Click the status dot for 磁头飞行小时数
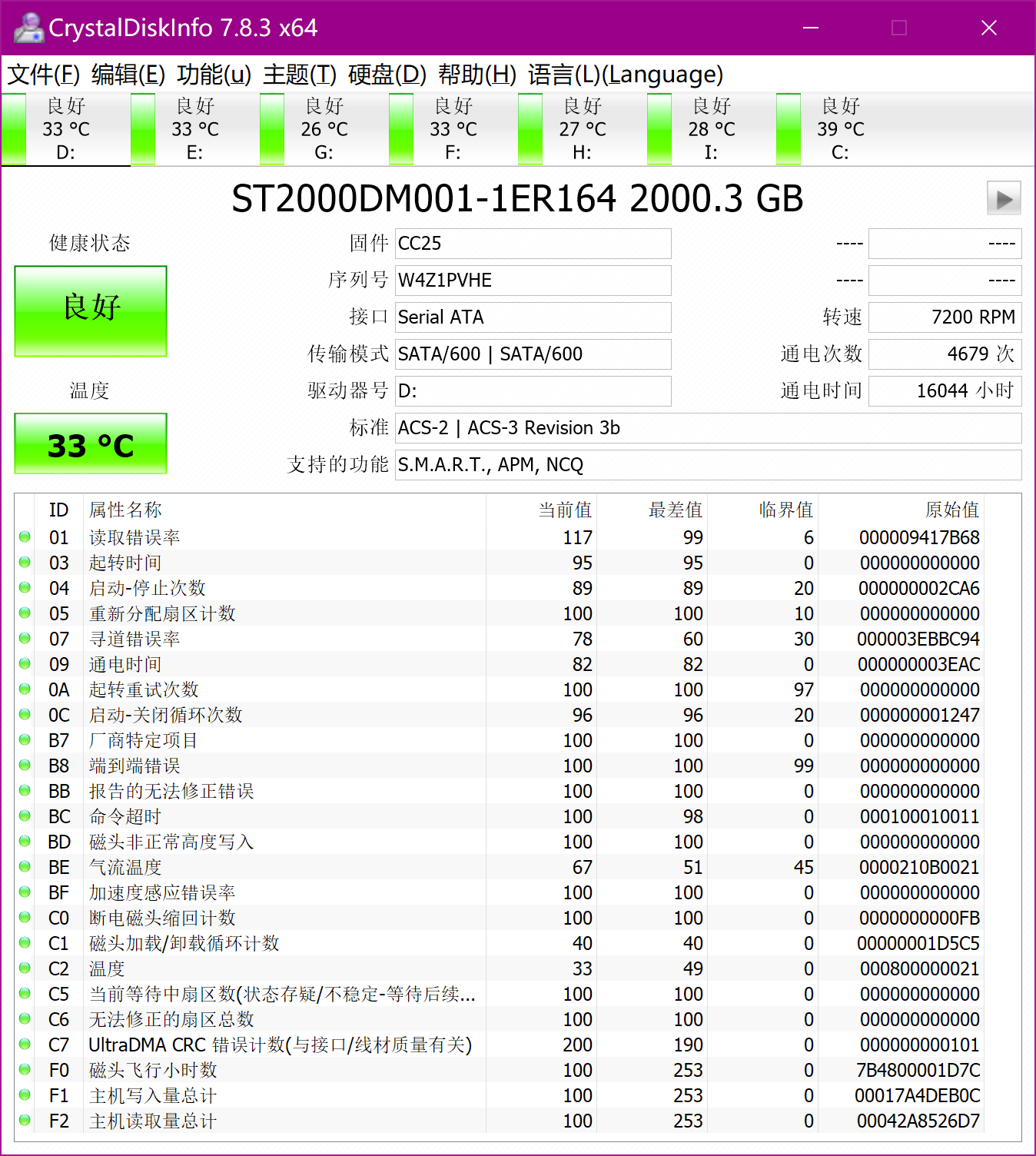This screenshot has width=1036, height=1156. pos(25,1069)
